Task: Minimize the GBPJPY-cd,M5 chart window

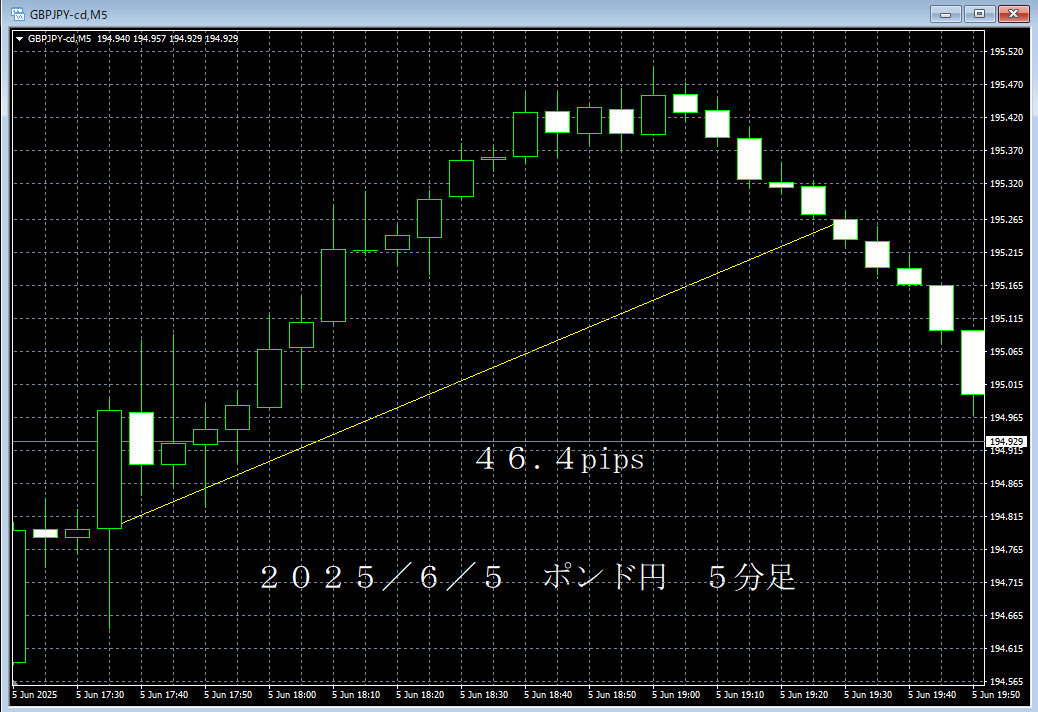Action: click(x=946, y=14)
